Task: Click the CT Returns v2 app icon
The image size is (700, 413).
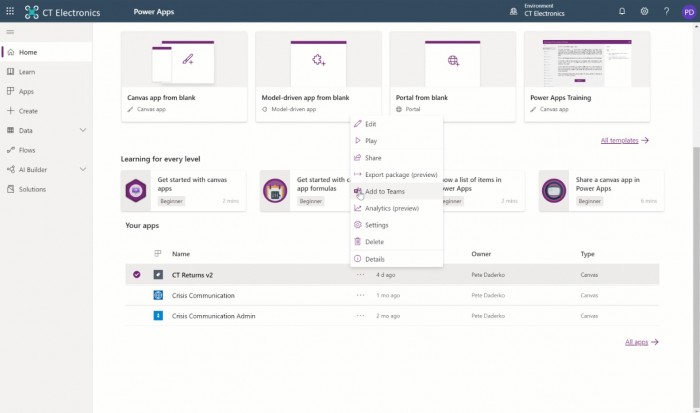Action: pyautogui.click(x=158, y=275)
